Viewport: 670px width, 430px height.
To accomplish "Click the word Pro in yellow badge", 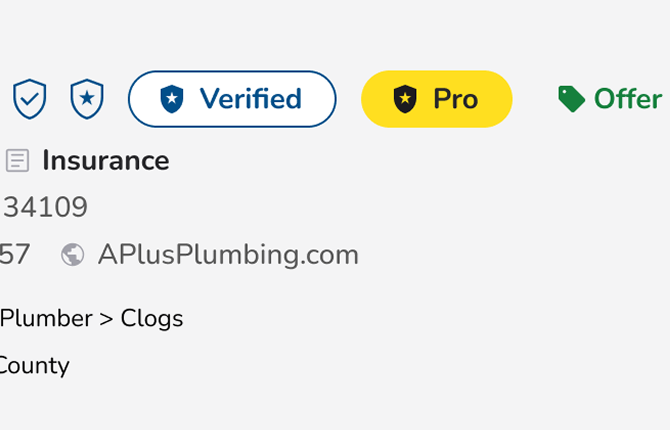I will [x=455, y=99].
